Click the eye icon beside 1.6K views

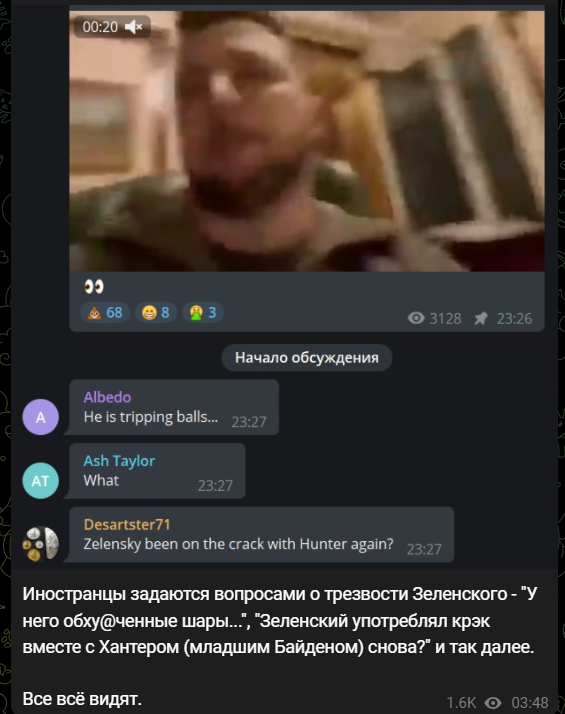(x=493, y=703)
